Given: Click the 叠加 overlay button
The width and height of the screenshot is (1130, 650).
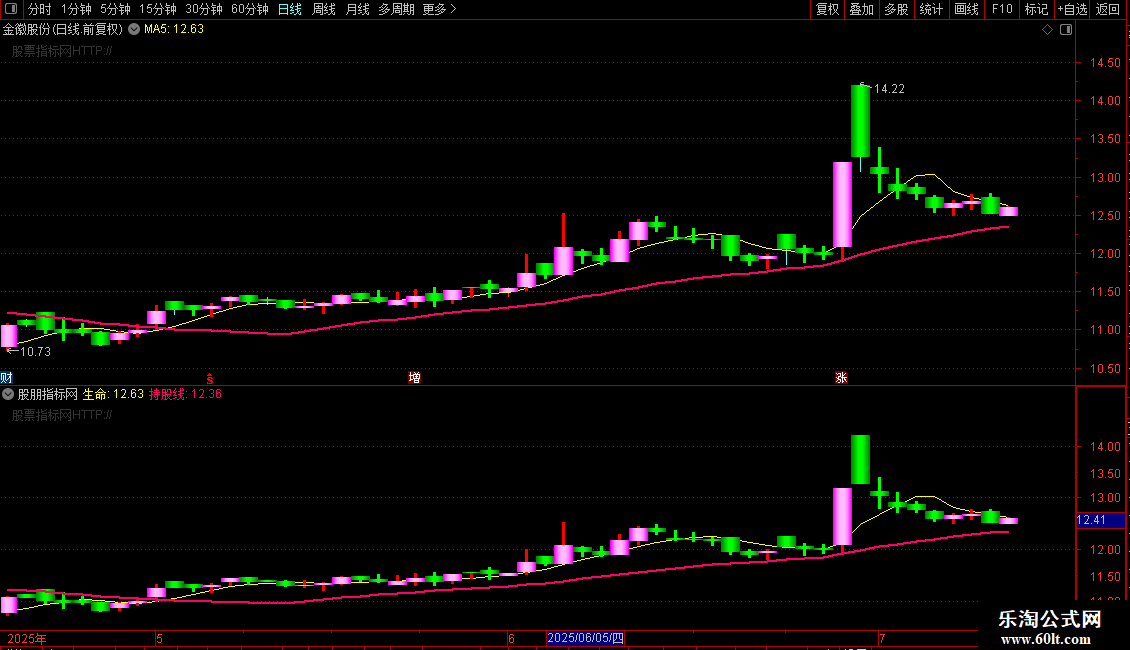Looking at the screenshot, I should tap(862, 9).
